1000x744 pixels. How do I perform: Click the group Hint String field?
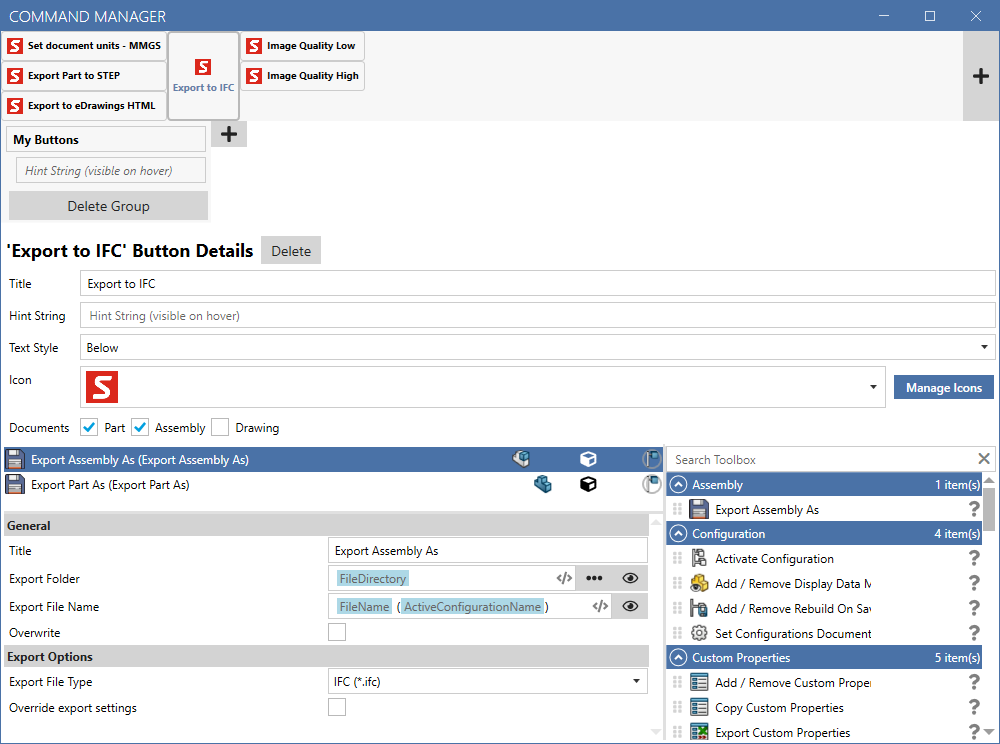pos(111,170)
